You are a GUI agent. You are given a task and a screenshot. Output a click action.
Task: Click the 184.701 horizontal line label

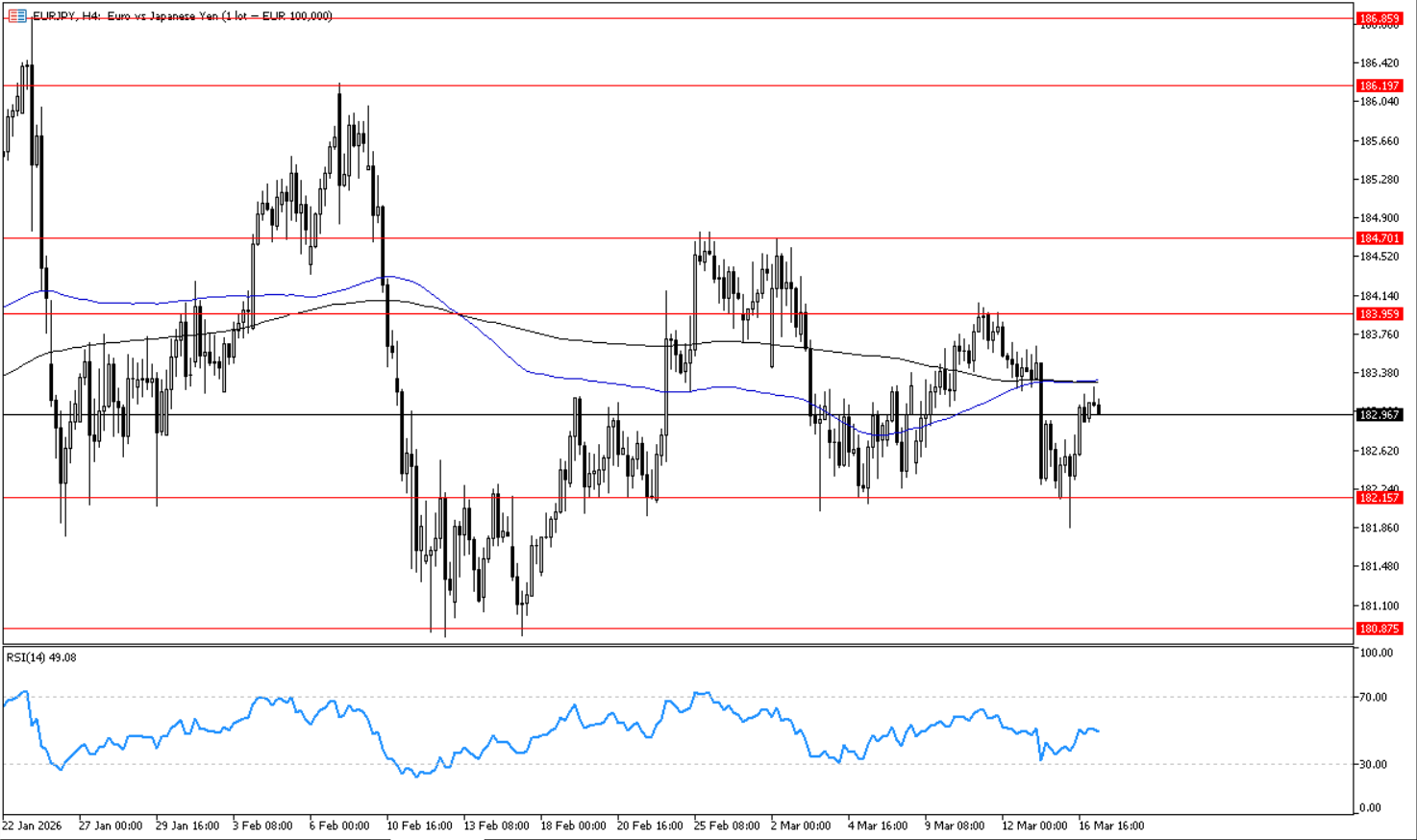coord(1379,238)
